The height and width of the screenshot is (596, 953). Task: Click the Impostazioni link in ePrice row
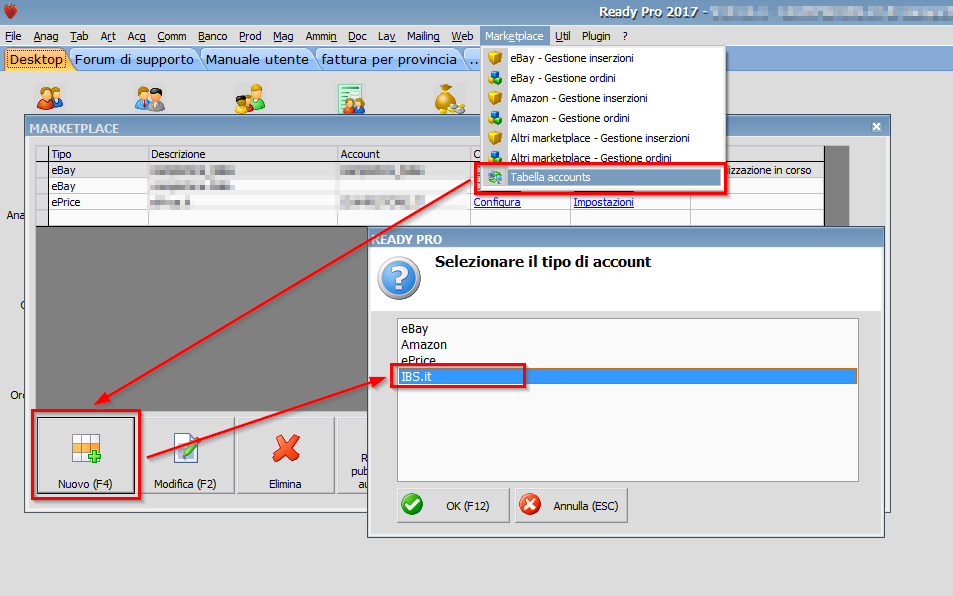[x=603, y=202]
